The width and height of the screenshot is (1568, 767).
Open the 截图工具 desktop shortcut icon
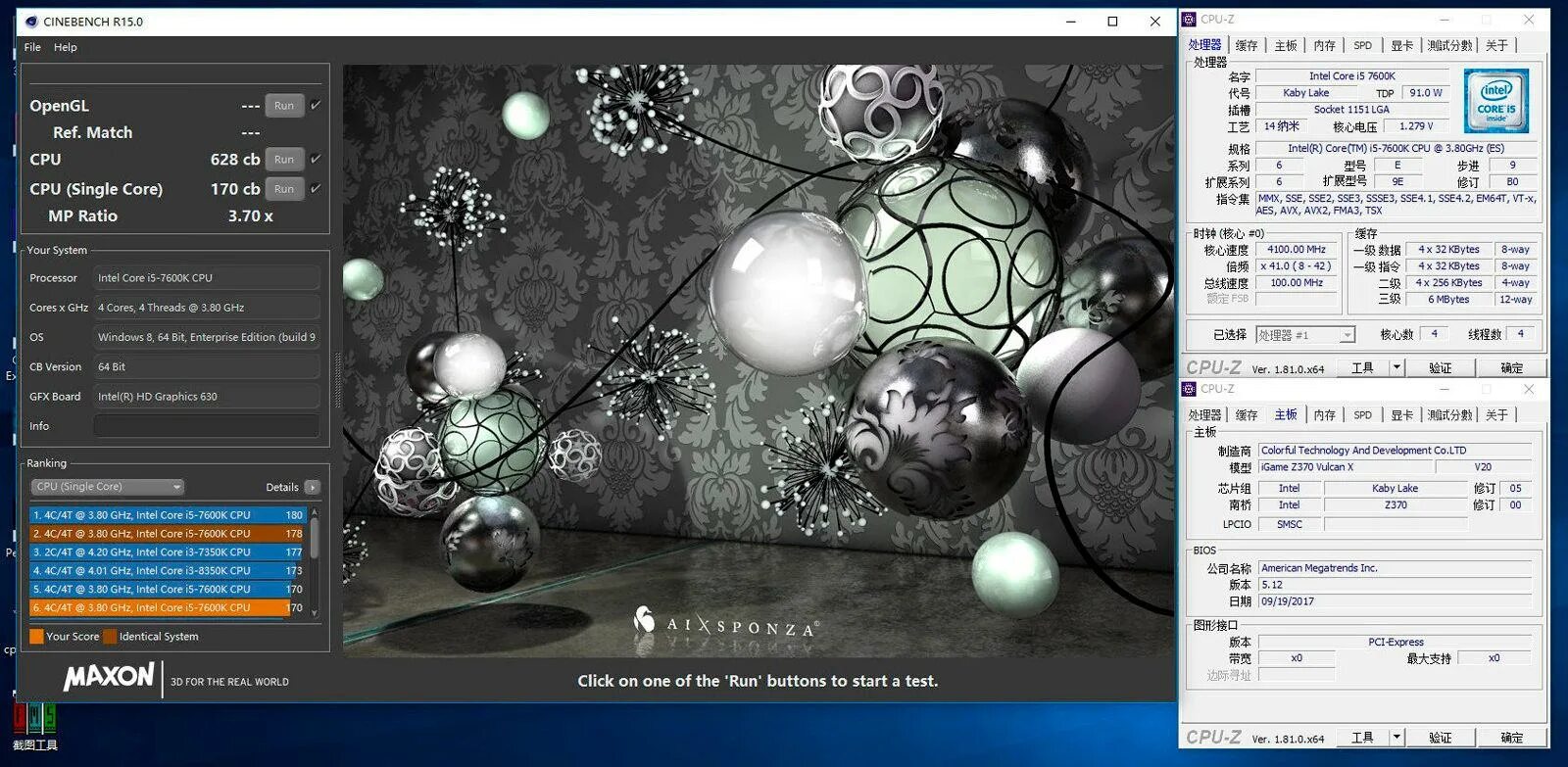[34, 725]
